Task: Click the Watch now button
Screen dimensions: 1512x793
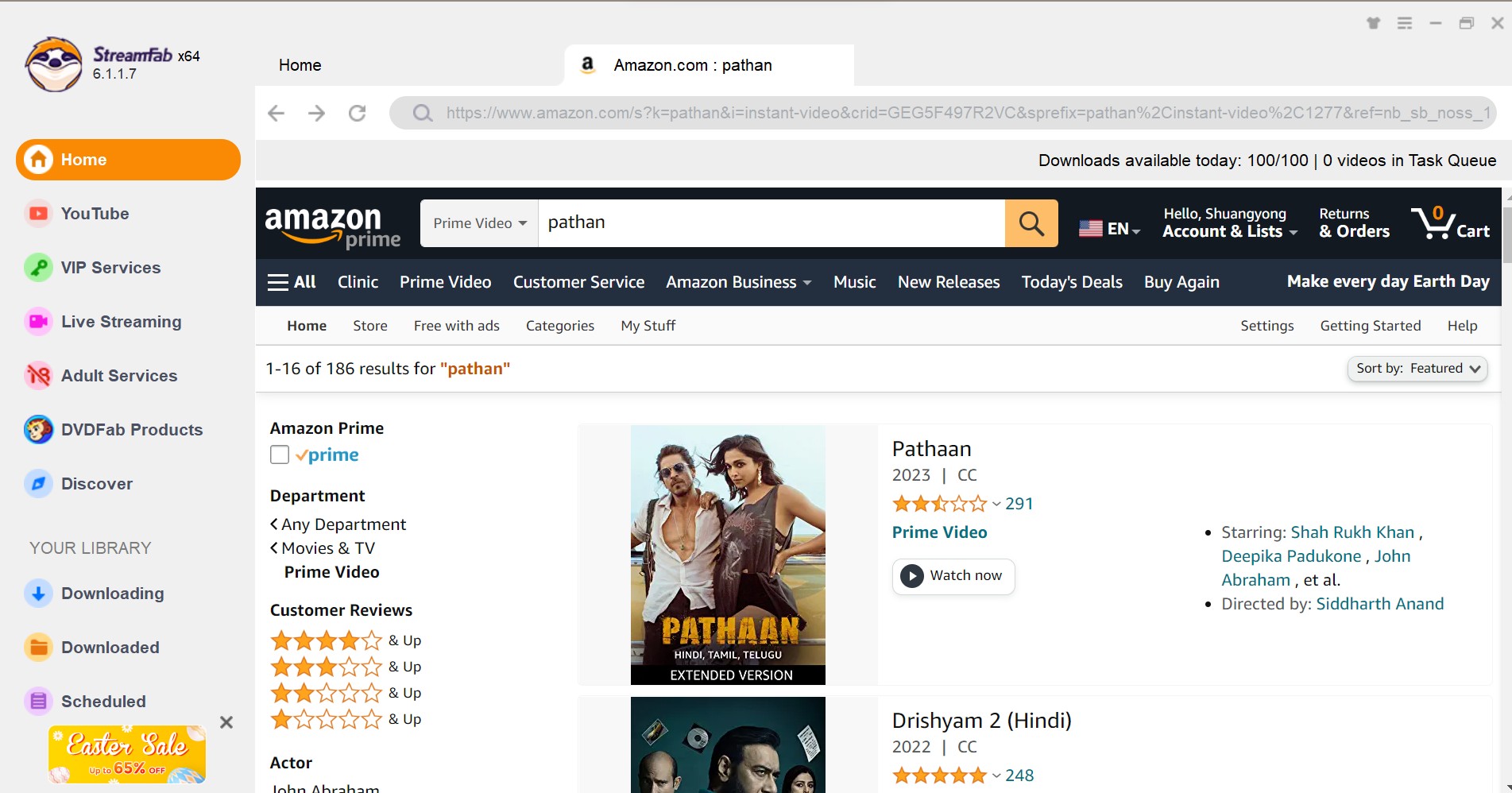Action: tap(953, 576)
